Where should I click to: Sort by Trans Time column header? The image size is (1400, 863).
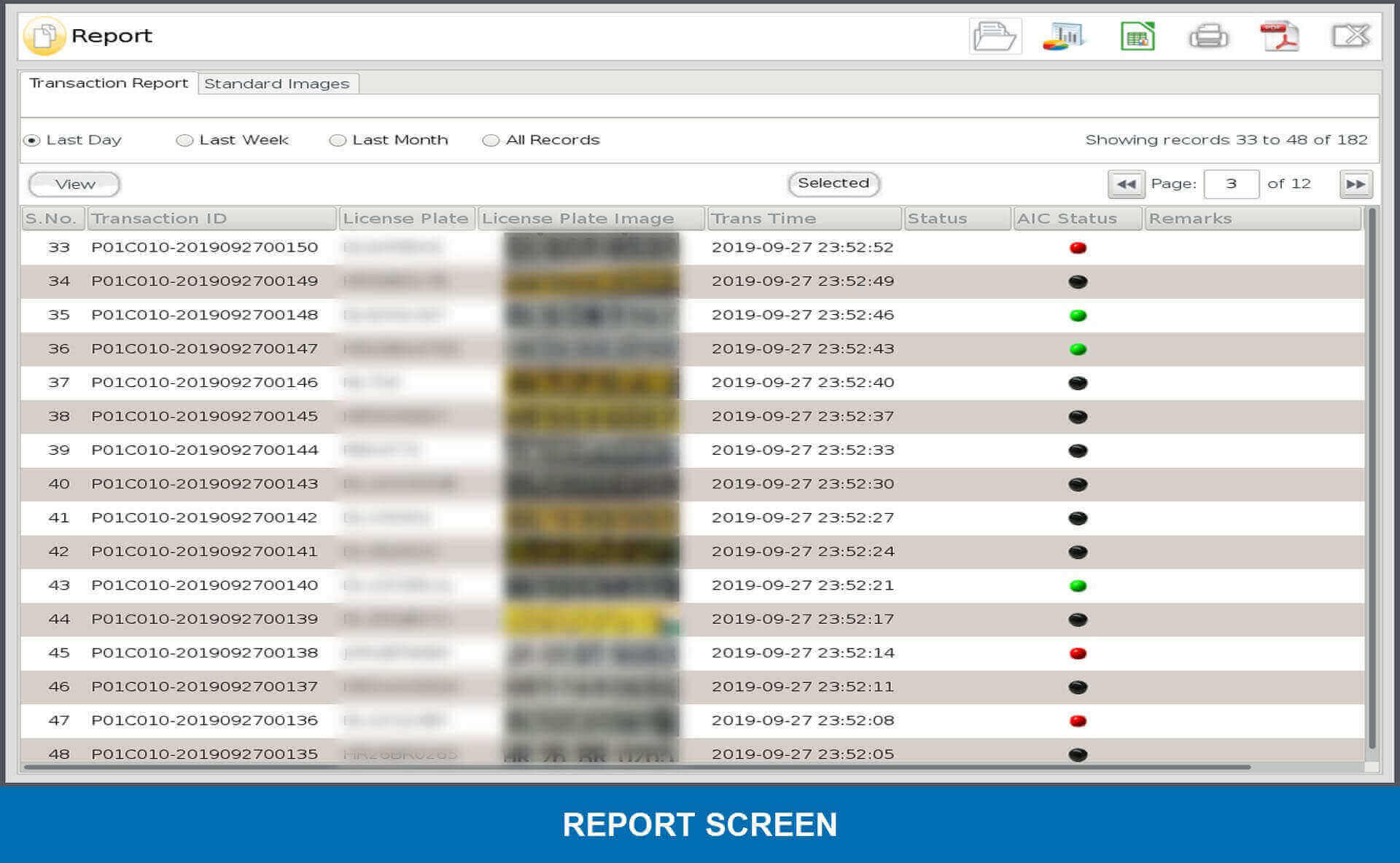tap(804, 218)
